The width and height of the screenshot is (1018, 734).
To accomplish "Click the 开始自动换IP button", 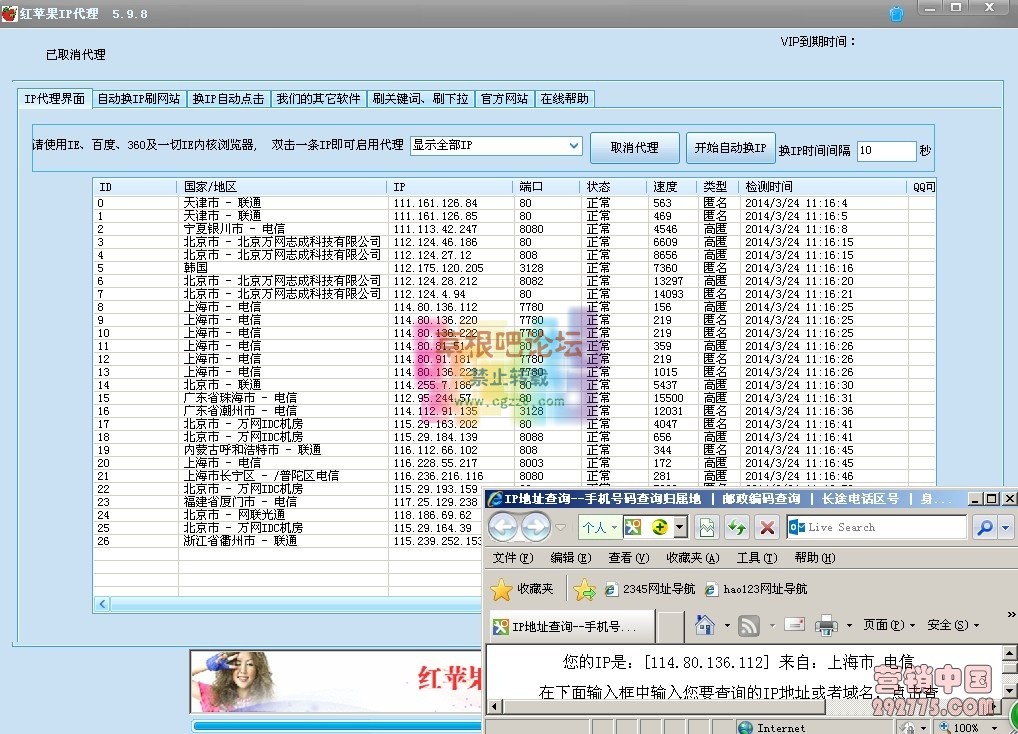I will [731, 146].
